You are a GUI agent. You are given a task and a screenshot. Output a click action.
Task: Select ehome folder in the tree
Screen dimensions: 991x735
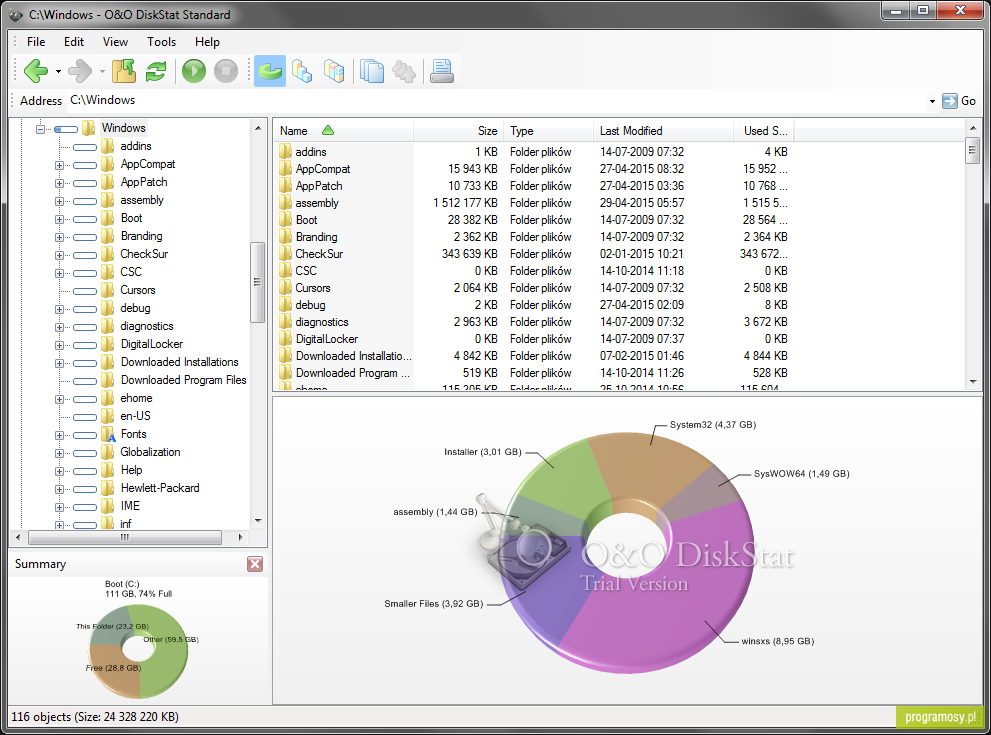[137, 398]
